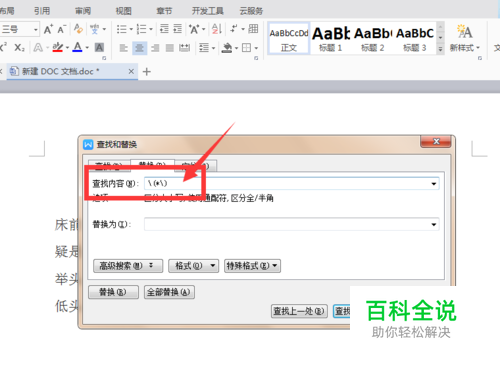The image size is (500, 371).
Task: Open the highlight color dropdown arrow
Action: point(67,48)
